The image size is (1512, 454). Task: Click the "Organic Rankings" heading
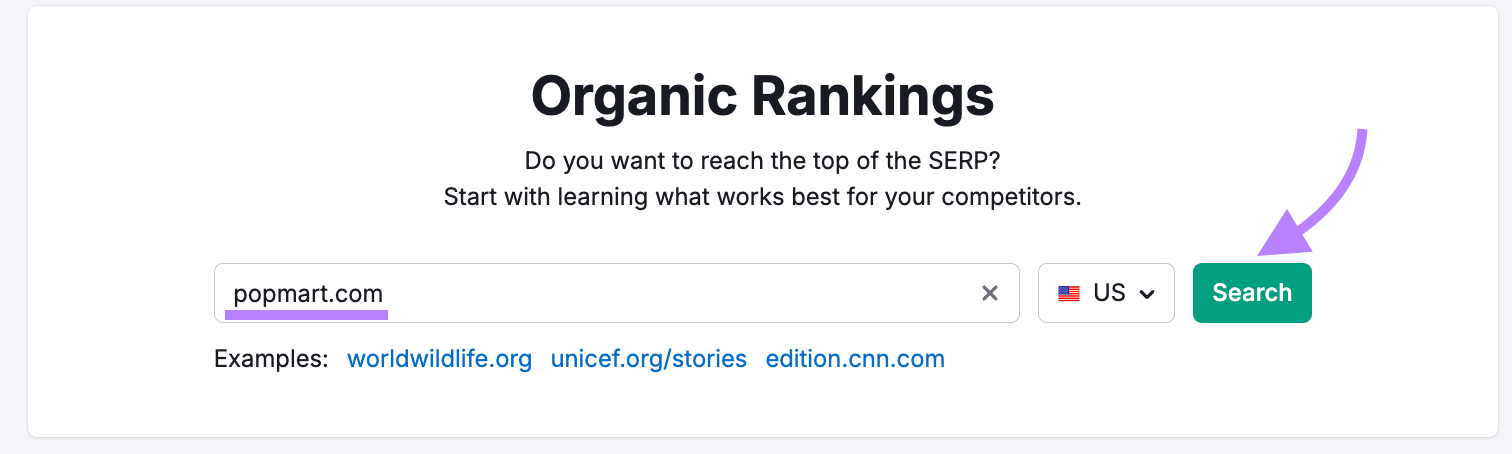click(x=762, y=96)
